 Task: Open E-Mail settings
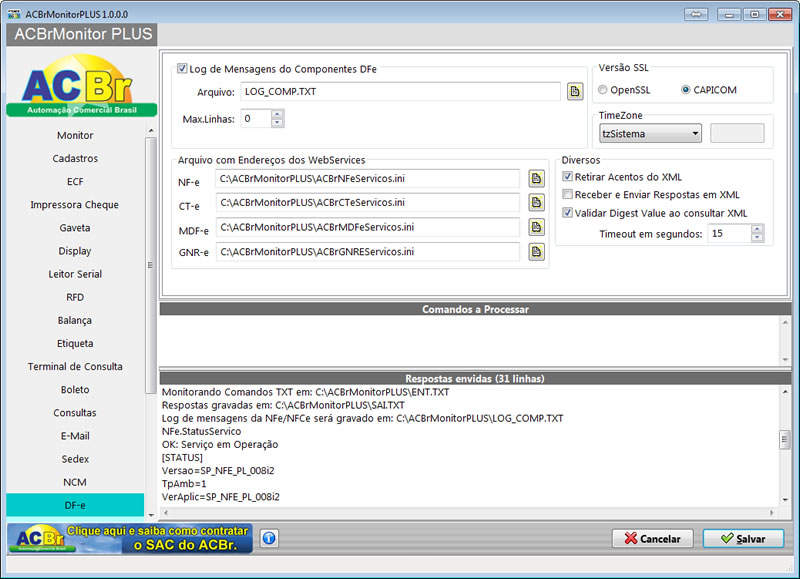coord(75,436)
